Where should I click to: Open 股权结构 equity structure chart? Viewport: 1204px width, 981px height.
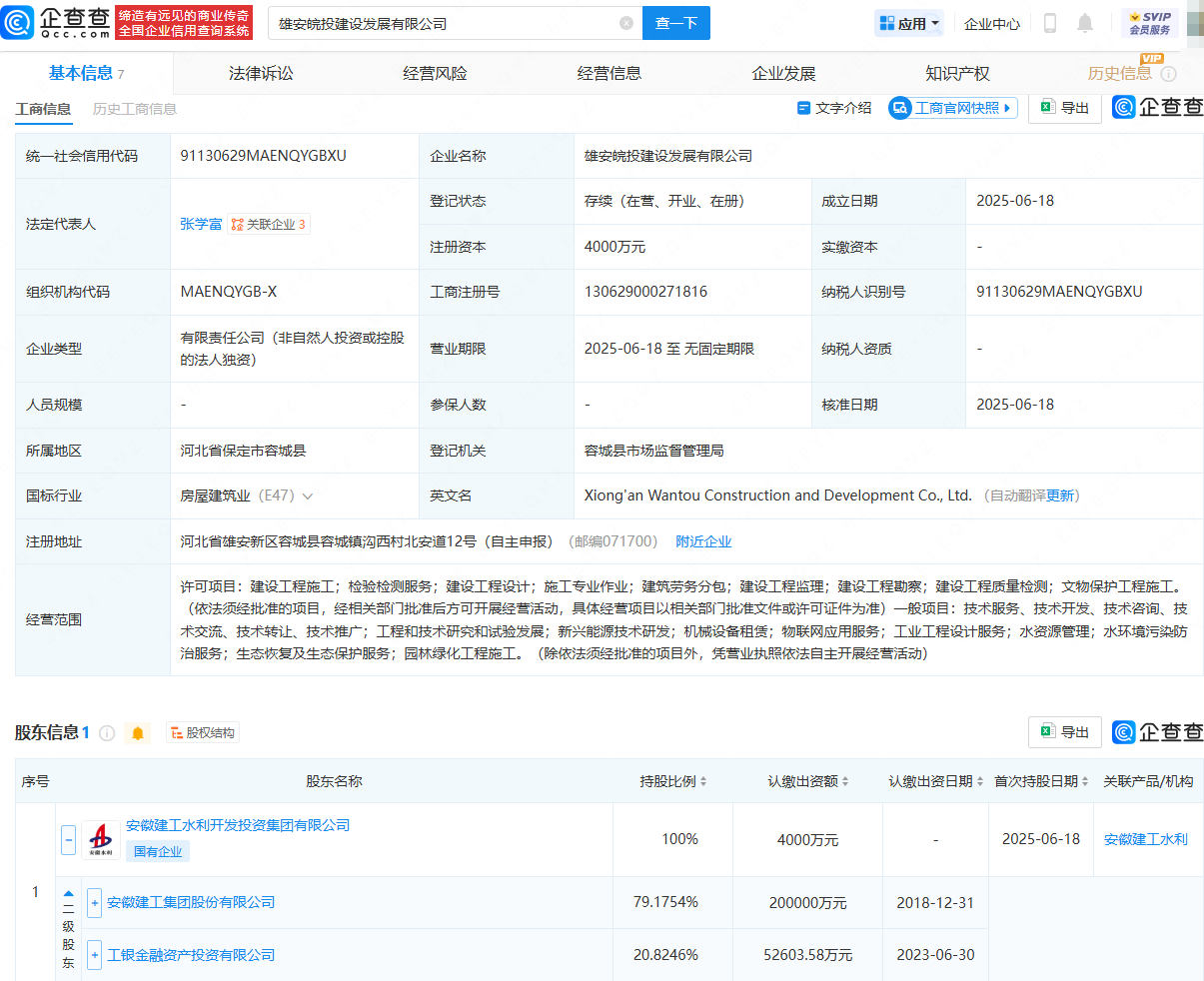203,733
